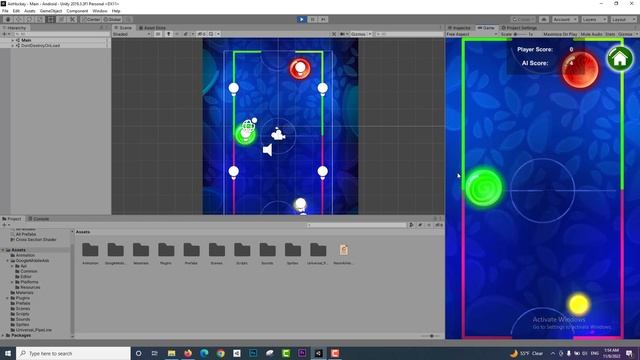Viewport: 640px width, 360px height.
Task: Switch to the Scene tab
Action: point(123,28)
